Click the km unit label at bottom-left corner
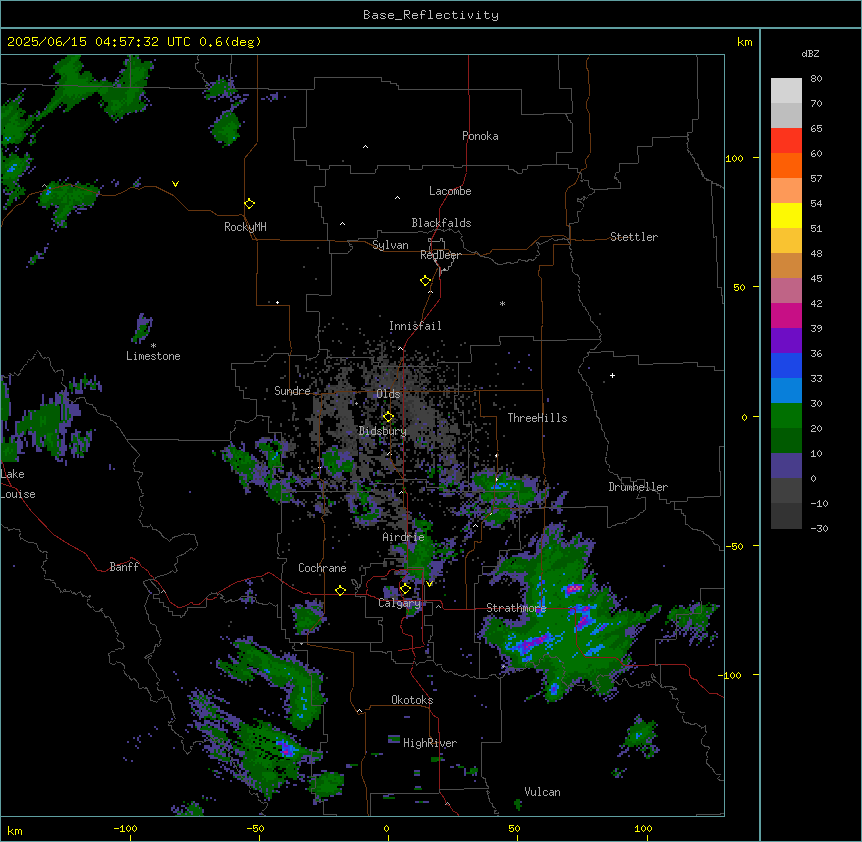 click(15, 830)
